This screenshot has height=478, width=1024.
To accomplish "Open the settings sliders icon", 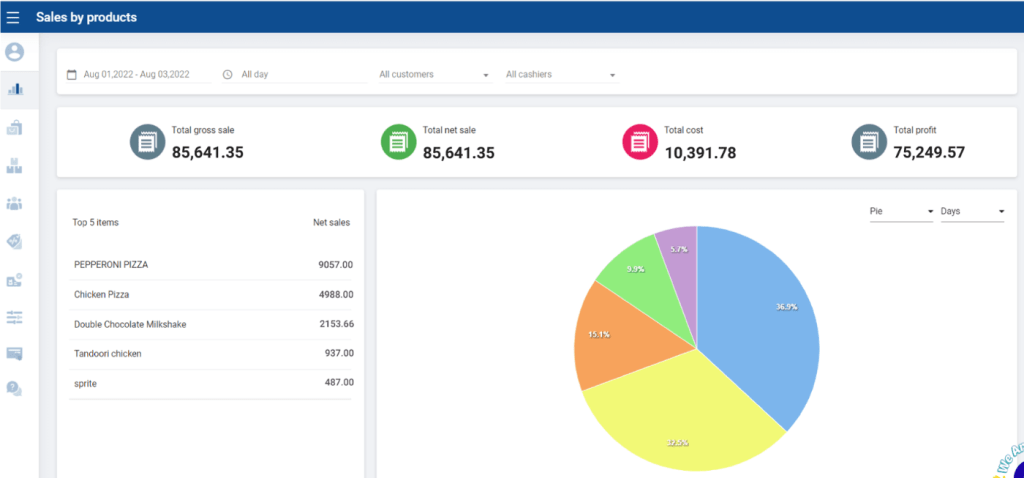I will [14, 318].
